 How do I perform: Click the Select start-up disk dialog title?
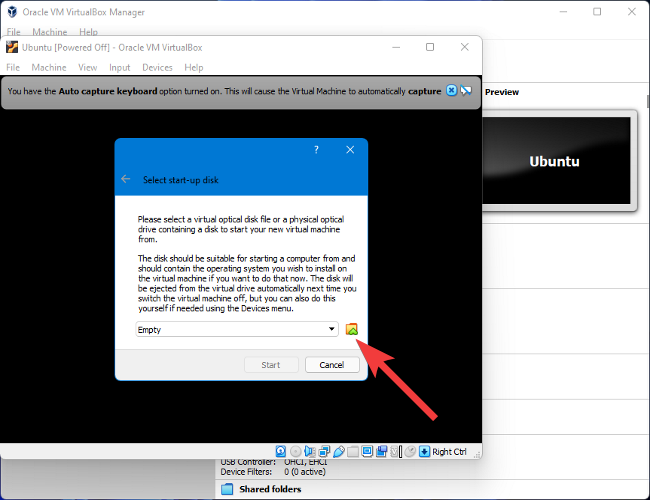coord(181,180)
